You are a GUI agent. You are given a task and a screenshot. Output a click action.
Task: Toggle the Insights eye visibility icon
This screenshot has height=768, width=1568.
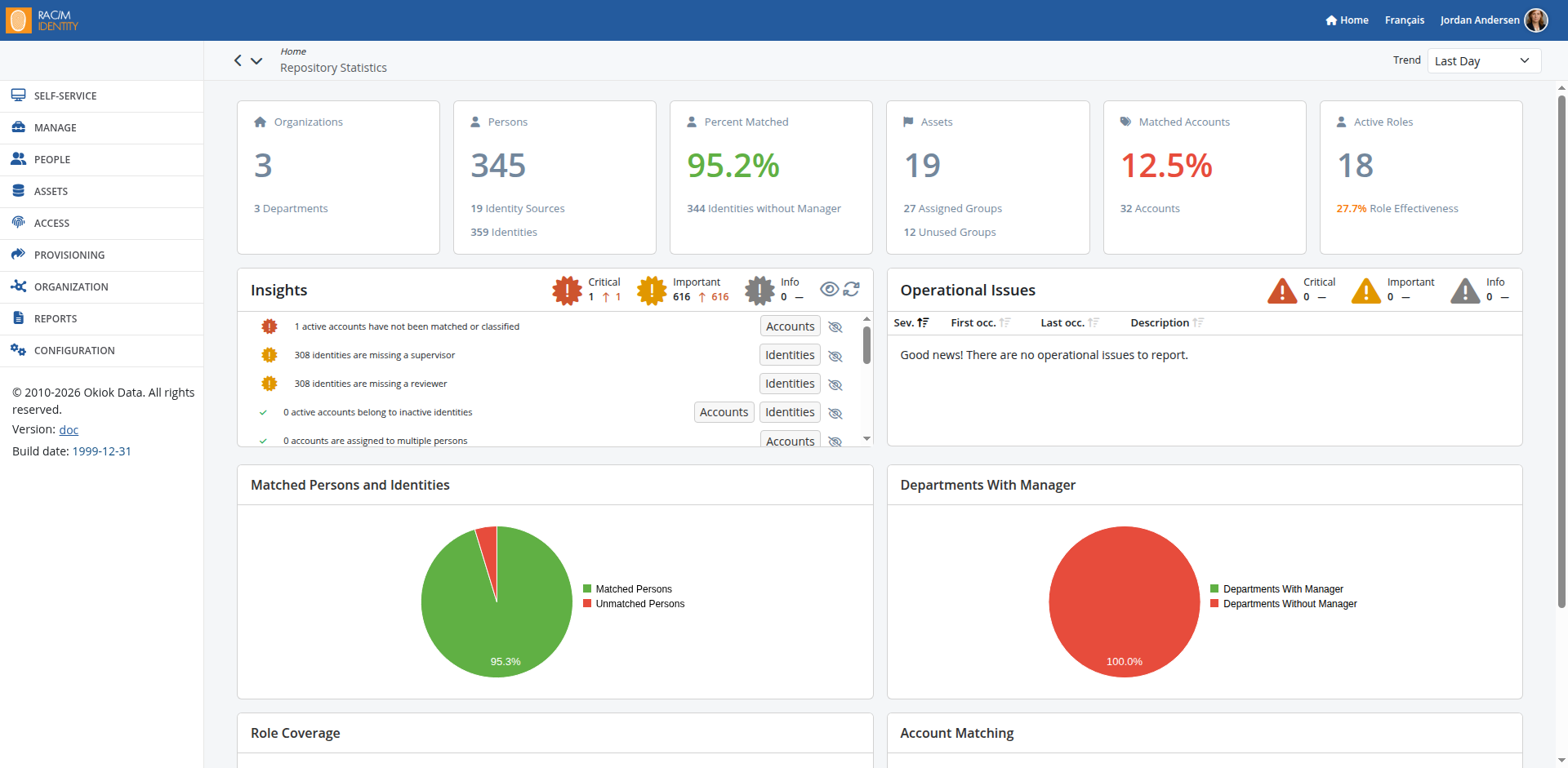click(829, 289)
